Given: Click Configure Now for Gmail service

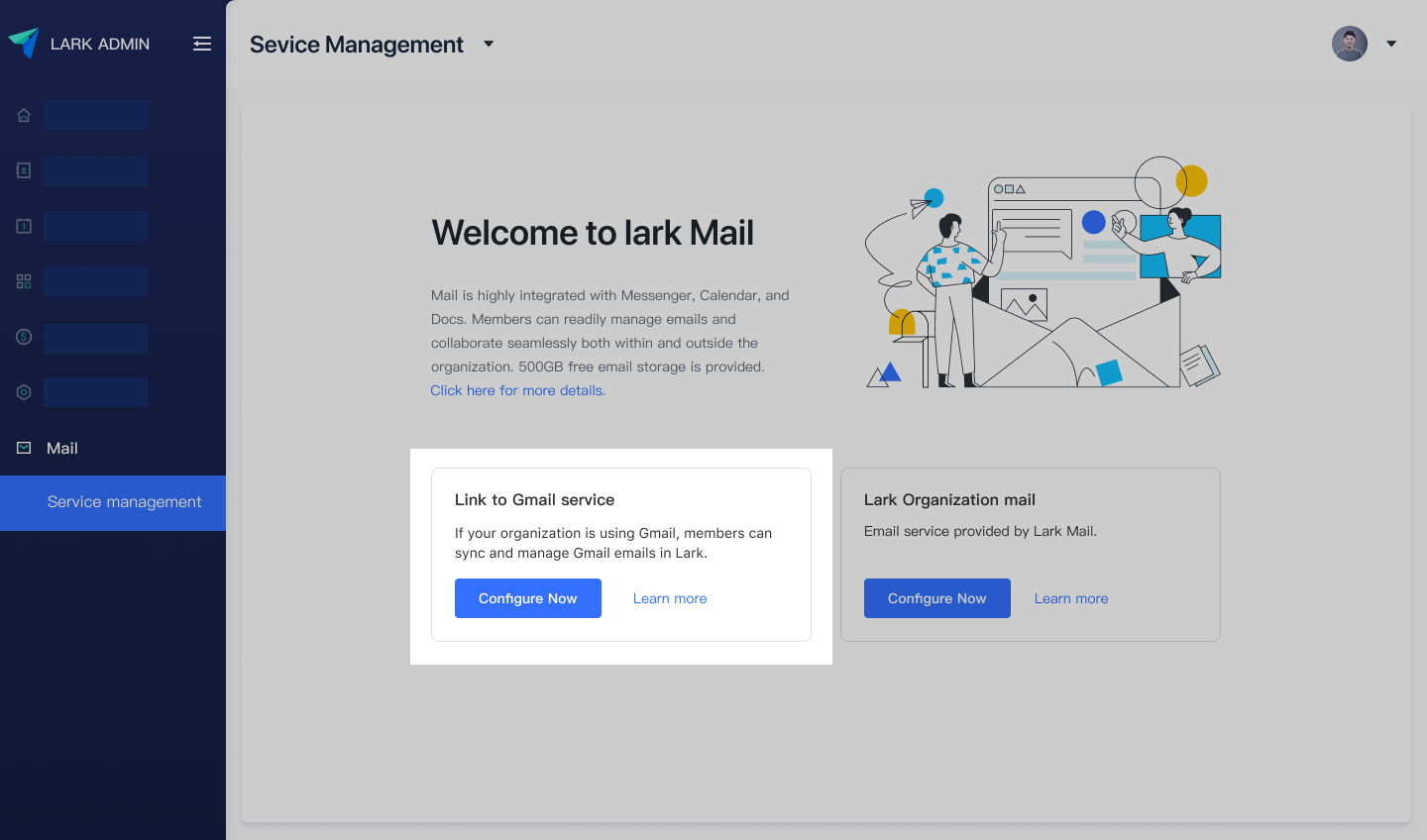Looking at the screenshot, I should (528, 598).
